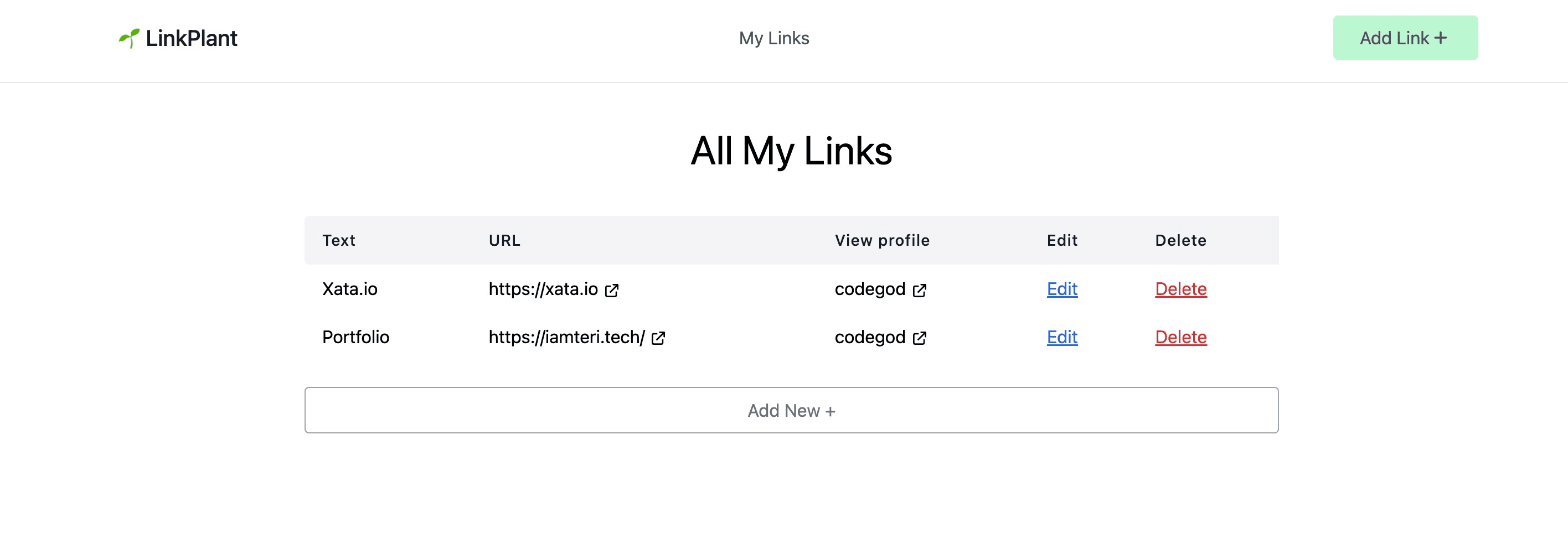Click the external link icon beside https://iamteri.tech/
The width and height of the screenshot is (1568, 548).
[x=658, y=338]
